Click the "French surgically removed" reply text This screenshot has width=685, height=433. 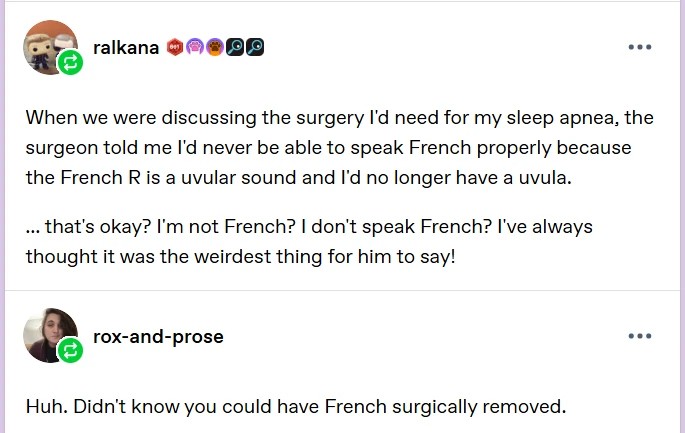296,407
